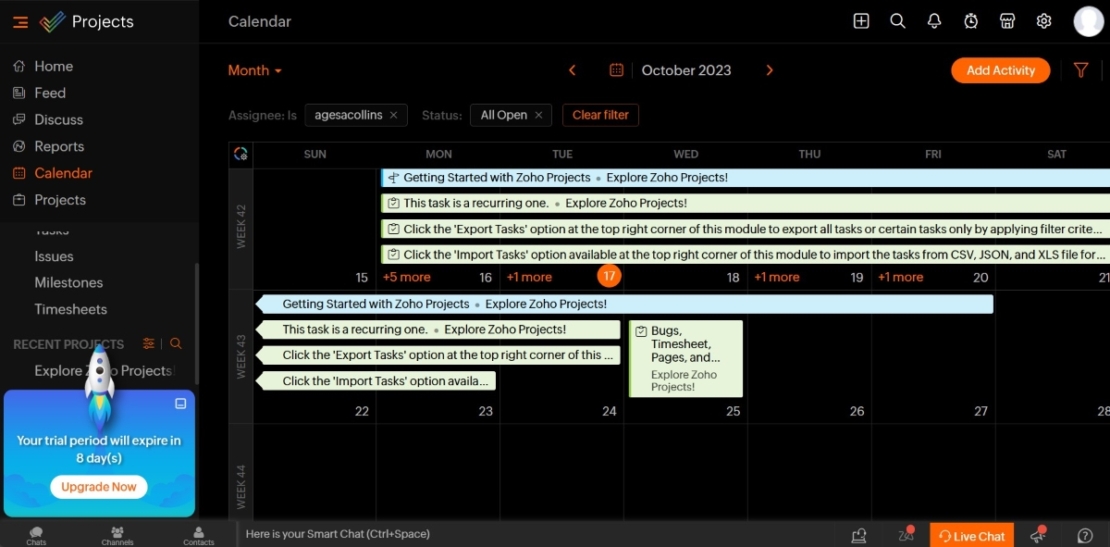Open the timer clock icon
This screenshot has height=547, width=1110.
tap(971, 21)
